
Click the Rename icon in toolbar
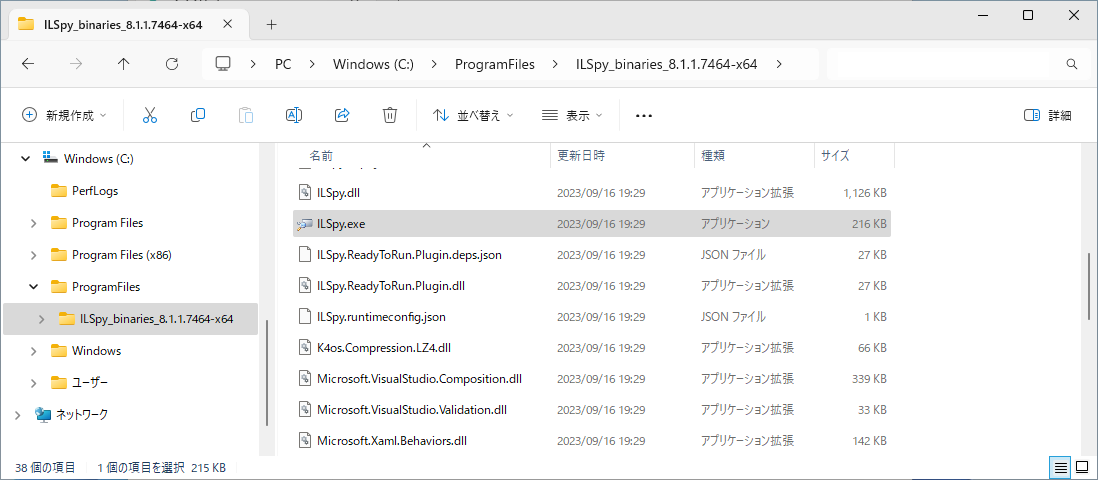(294, 116)
